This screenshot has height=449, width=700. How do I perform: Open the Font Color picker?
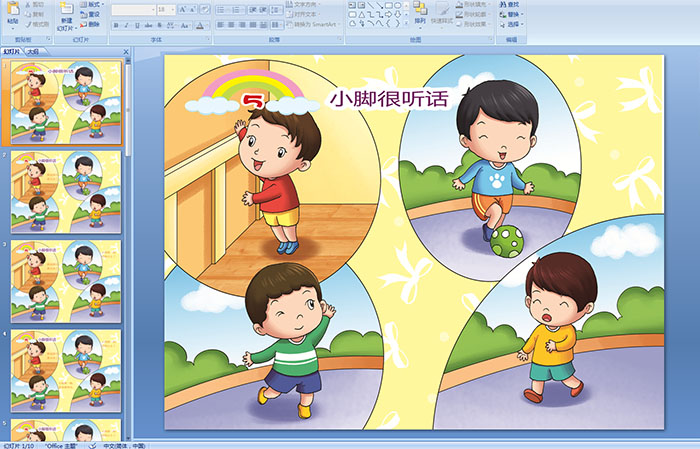(201, 25)
